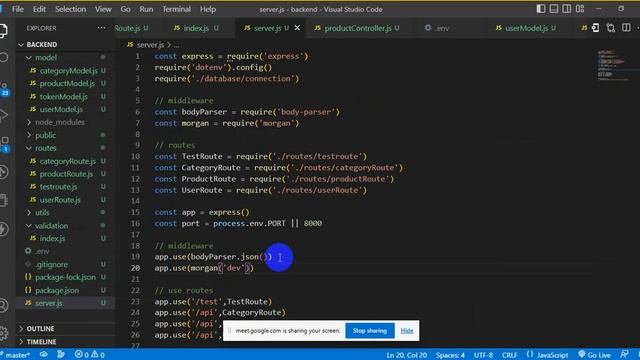Image resolution: width=640 pixels, height=360 pixels.
Task: Collapse the validation folder
Action: (51, 225)
